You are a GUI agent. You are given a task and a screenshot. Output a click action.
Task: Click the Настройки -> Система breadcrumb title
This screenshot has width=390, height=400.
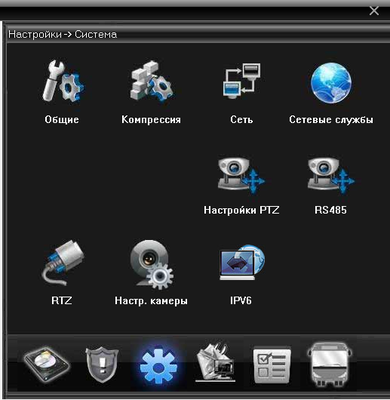click(63, 34)
